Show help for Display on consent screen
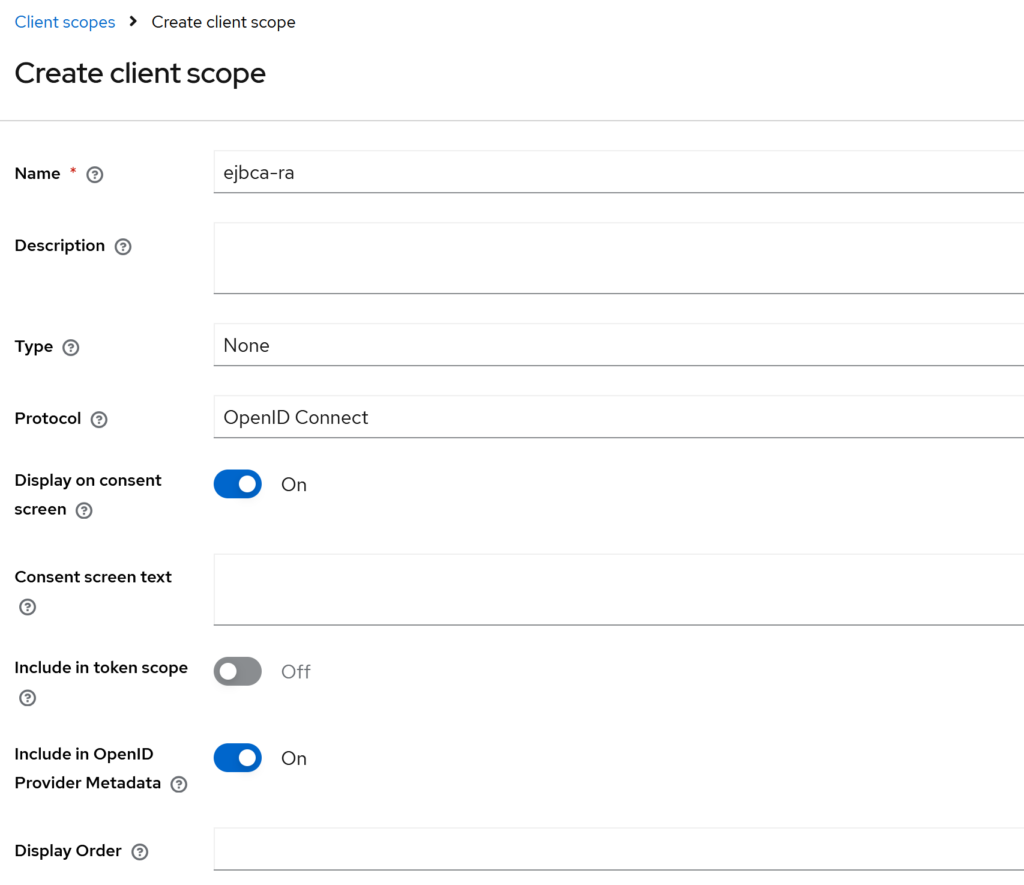This screenshot has width=1024, height=885. click(85, 510)
